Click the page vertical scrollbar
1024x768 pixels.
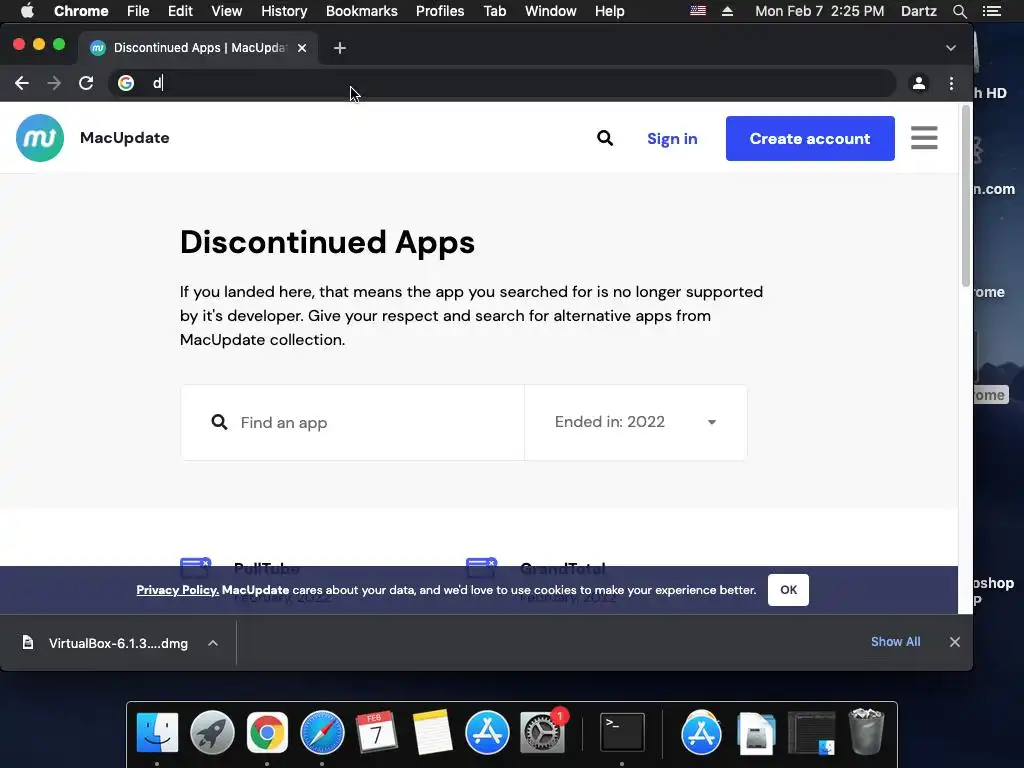pyautogui.click(x=966, y=196)
